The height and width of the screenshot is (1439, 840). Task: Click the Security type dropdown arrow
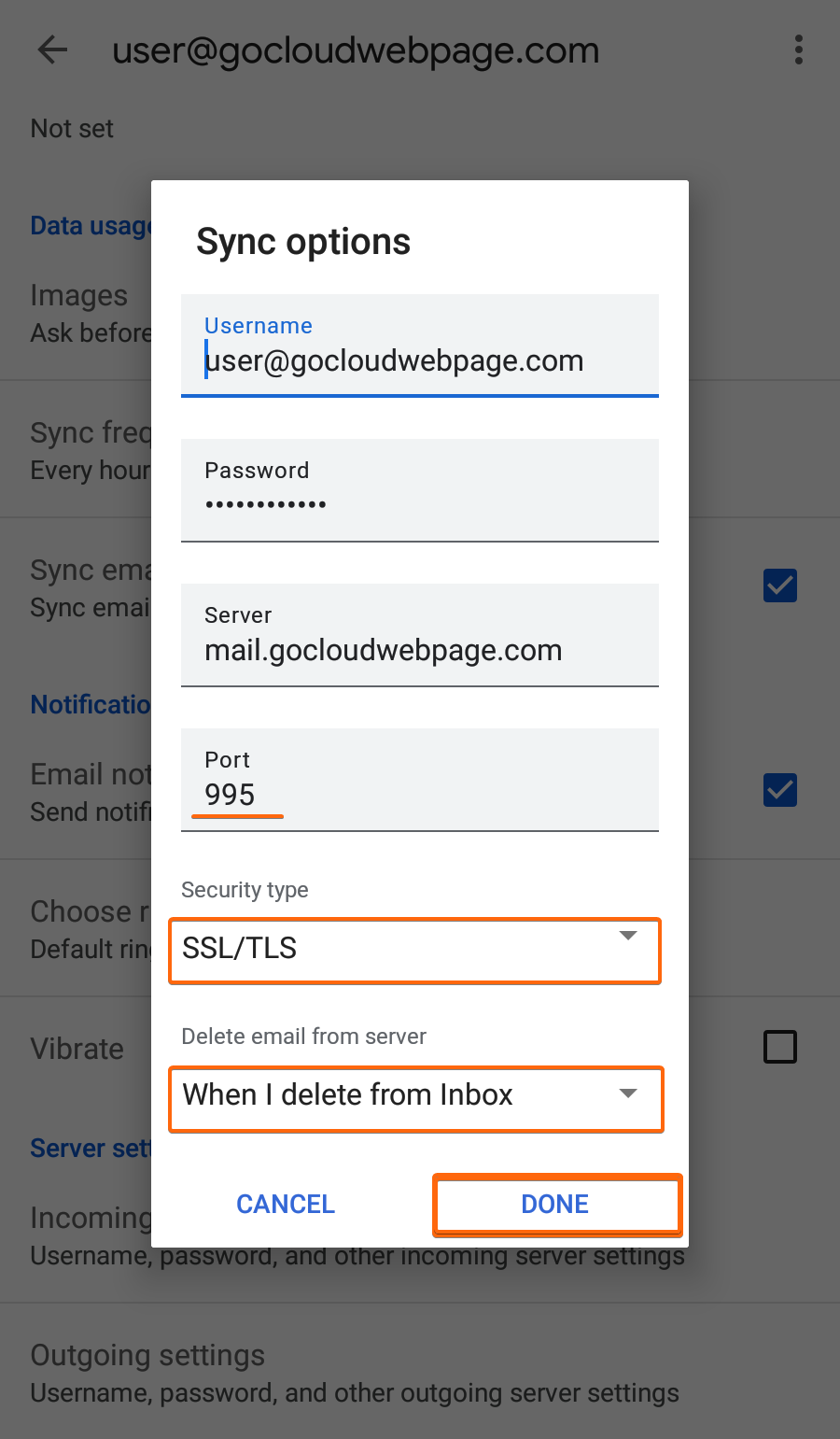(628, 936)
